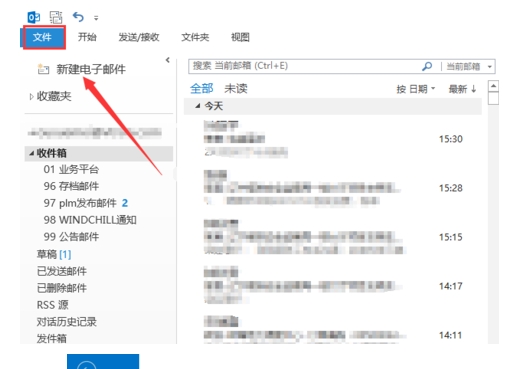Toggle the 最新 sort order
Screen dimensions: 520x369
pos(463,89)
